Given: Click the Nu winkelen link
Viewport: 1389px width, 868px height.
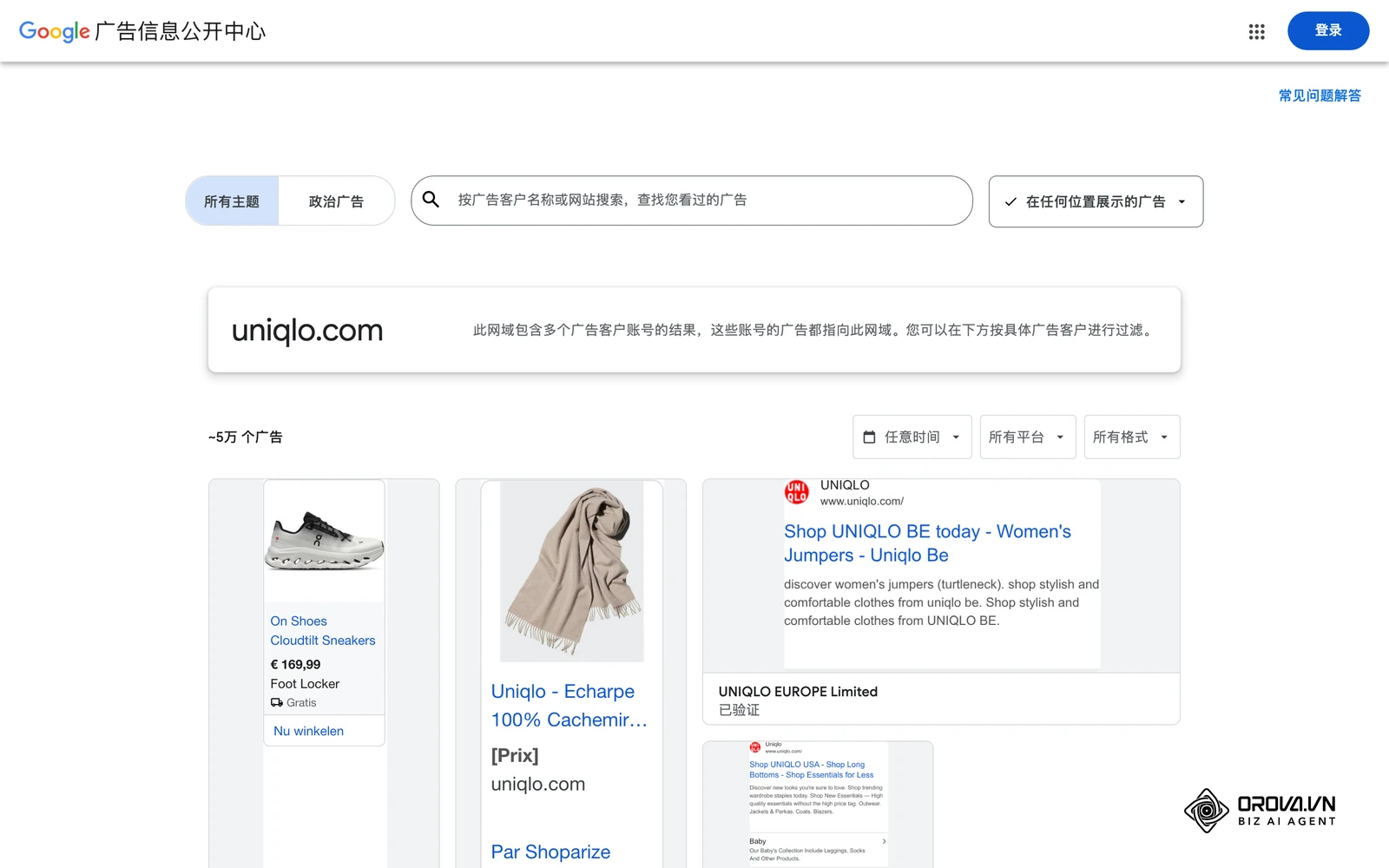Looking at the screenshot, I should pyautogui.click(x=308, y=731).
